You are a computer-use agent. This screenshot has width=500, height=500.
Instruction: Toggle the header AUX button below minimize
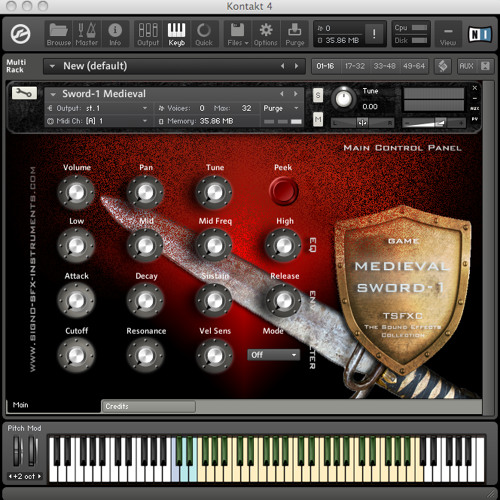click(x=475, y=109)
